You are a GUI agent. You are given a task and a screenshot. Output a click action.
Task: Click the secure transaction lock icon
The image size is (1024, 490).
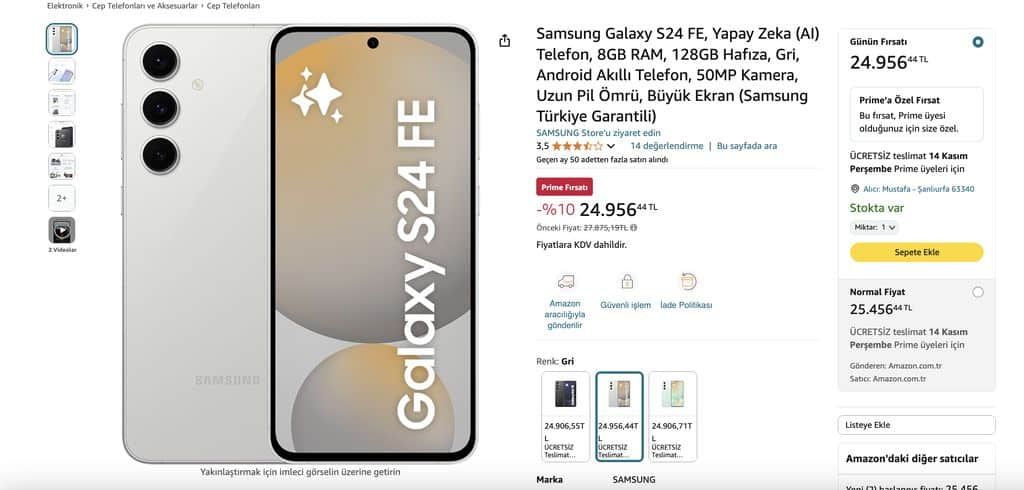pyautogui.click(x=627, y=282)
